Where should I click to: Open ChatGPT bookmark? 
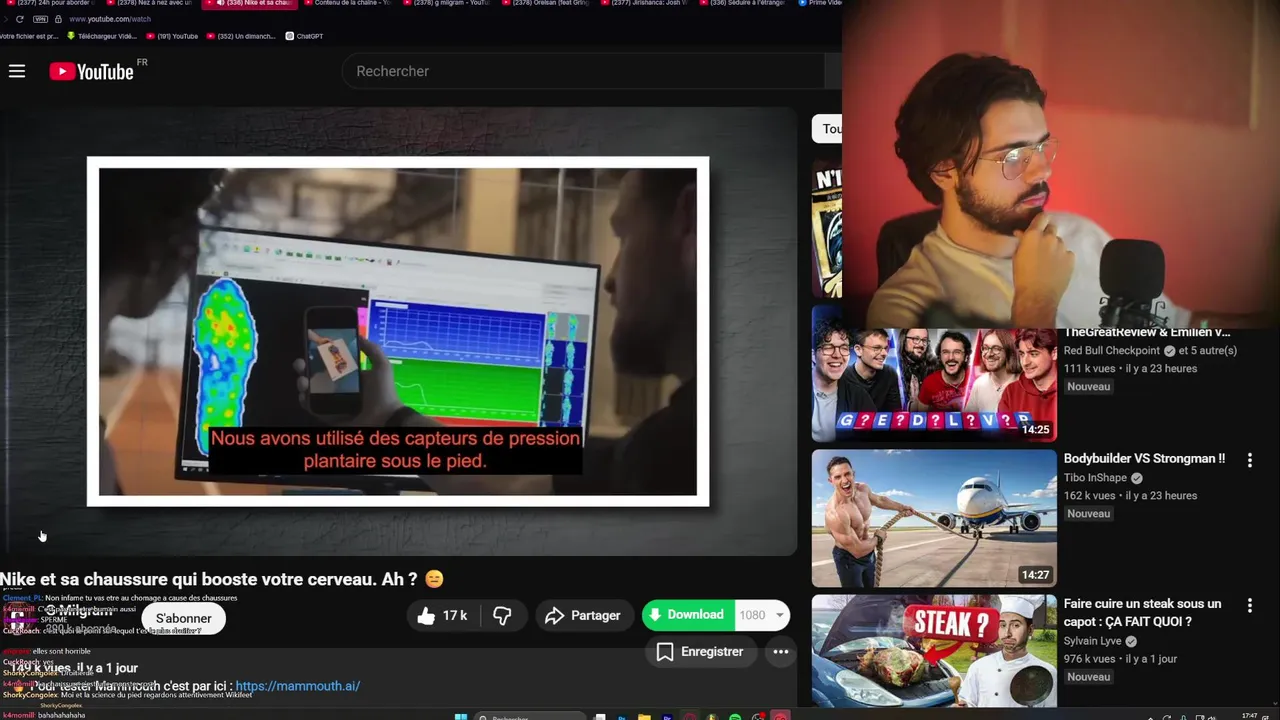click(x=304, y=36)
